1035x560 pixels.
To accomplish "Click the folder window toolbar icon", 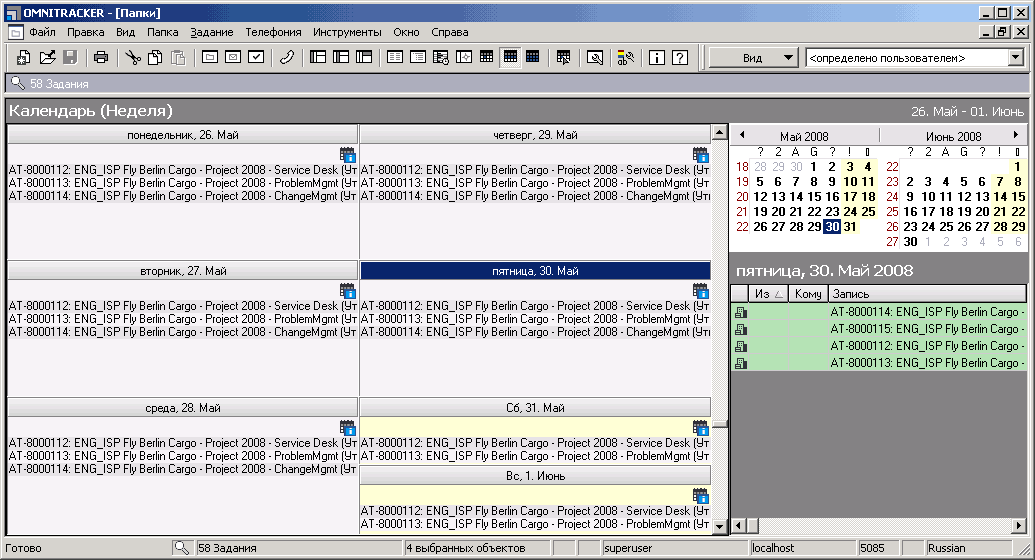I will click(x=210, y=57).
